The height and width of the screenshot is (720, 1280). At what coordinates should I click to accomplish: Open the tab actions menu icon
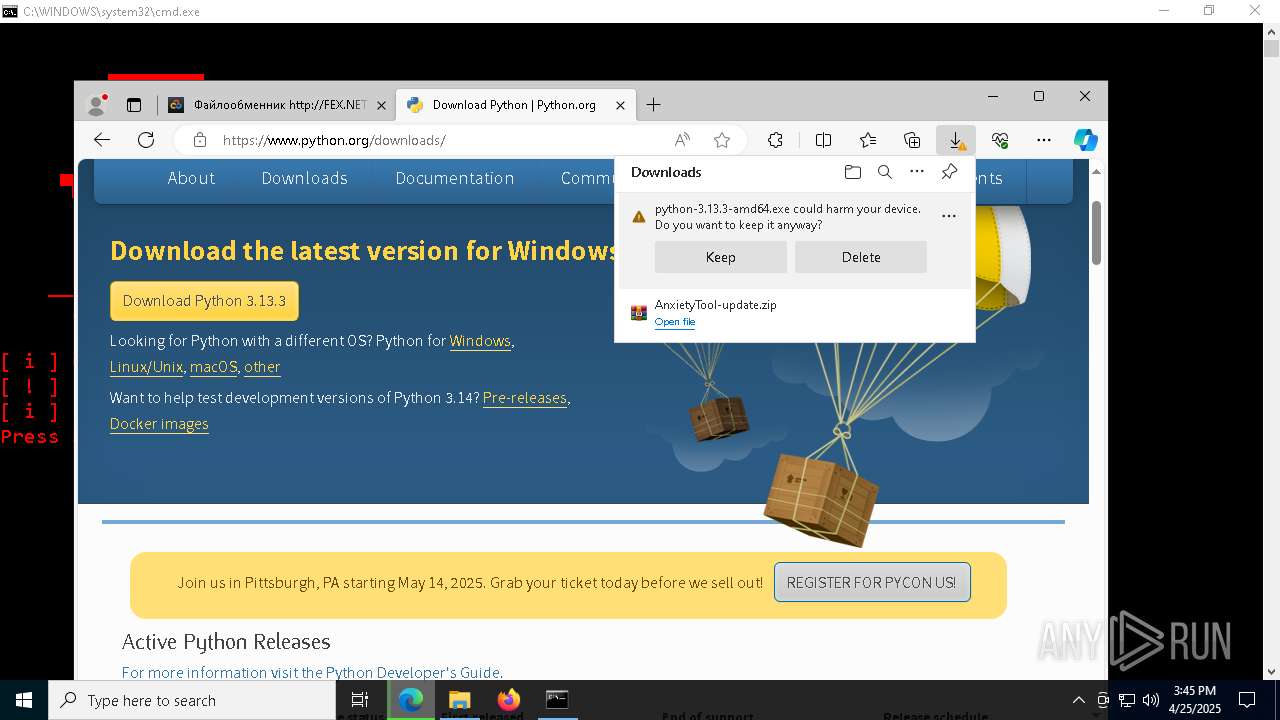click(134, 105)
